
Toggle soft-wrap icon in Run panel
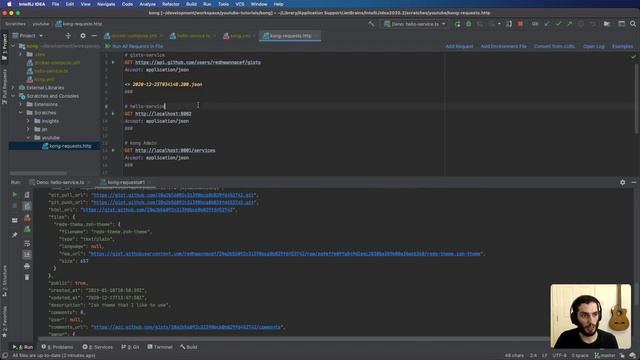(x=27, y=243)
